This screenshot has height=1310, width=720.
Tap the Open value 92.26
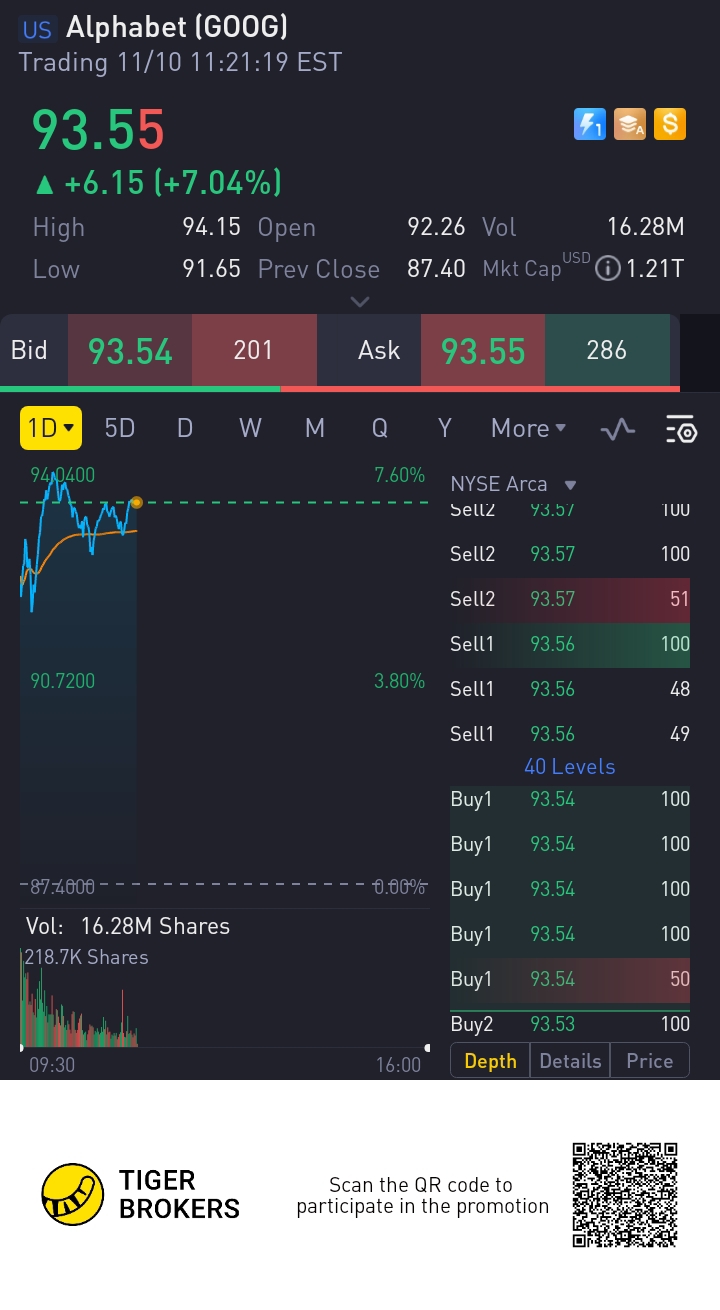[x=436, y=227]
